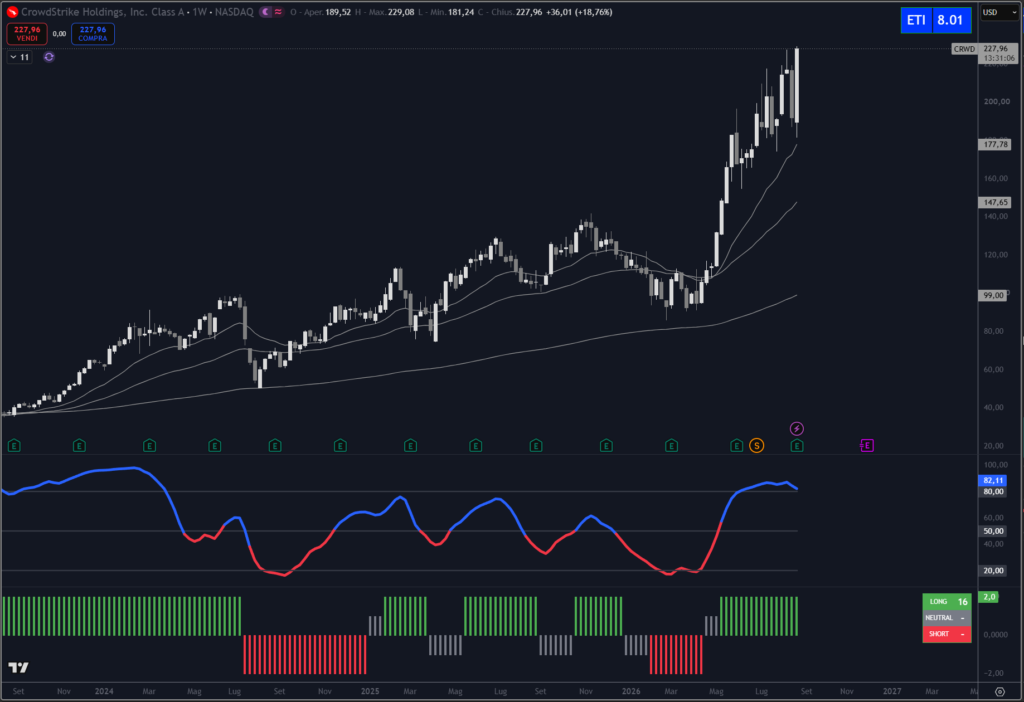Click the red SHORT table cell

point(946,633)
